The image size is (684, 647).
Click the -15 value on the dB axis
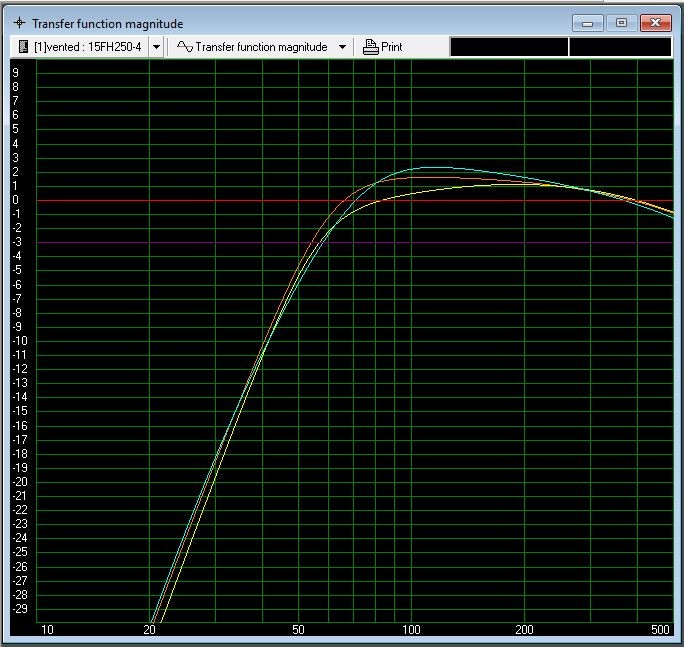point(20,411)
